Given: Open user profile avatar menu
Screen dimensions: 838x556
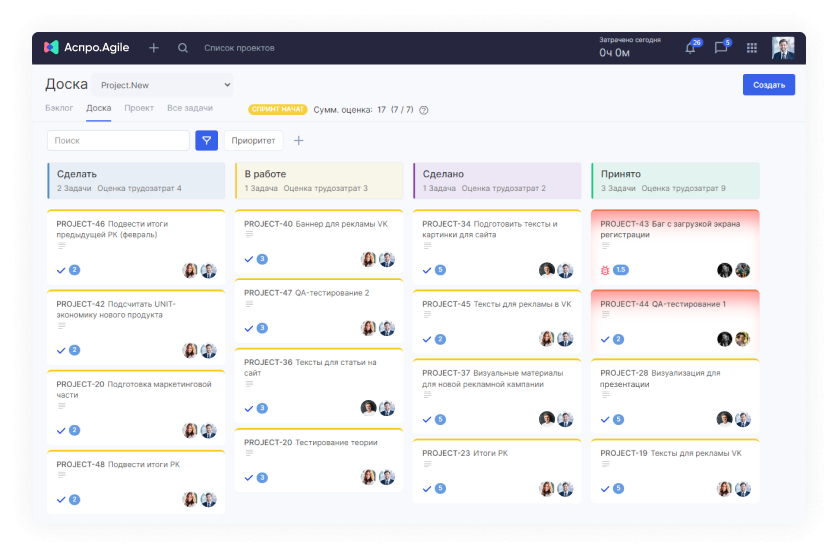Looking at the screenshot, I should 783,48.
